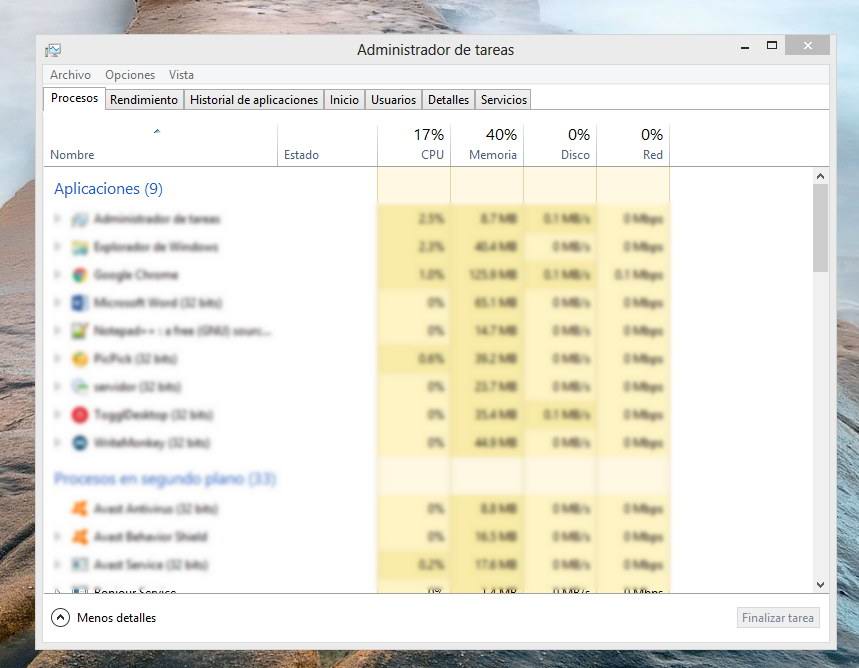Screen dimensions: 859x668
Task: Expand the Avast Behavior Shield row
Action: click(57, 536)
